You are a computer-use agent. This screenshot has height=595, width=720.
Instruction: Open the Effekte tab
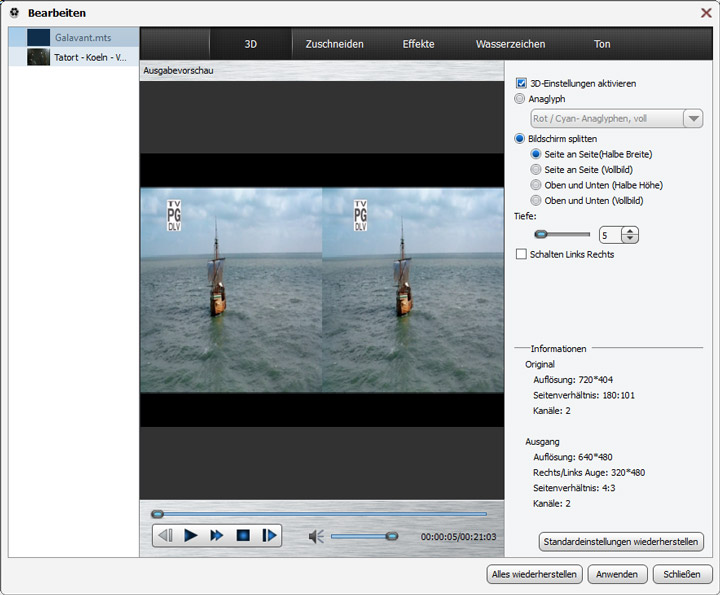[418, 44]
